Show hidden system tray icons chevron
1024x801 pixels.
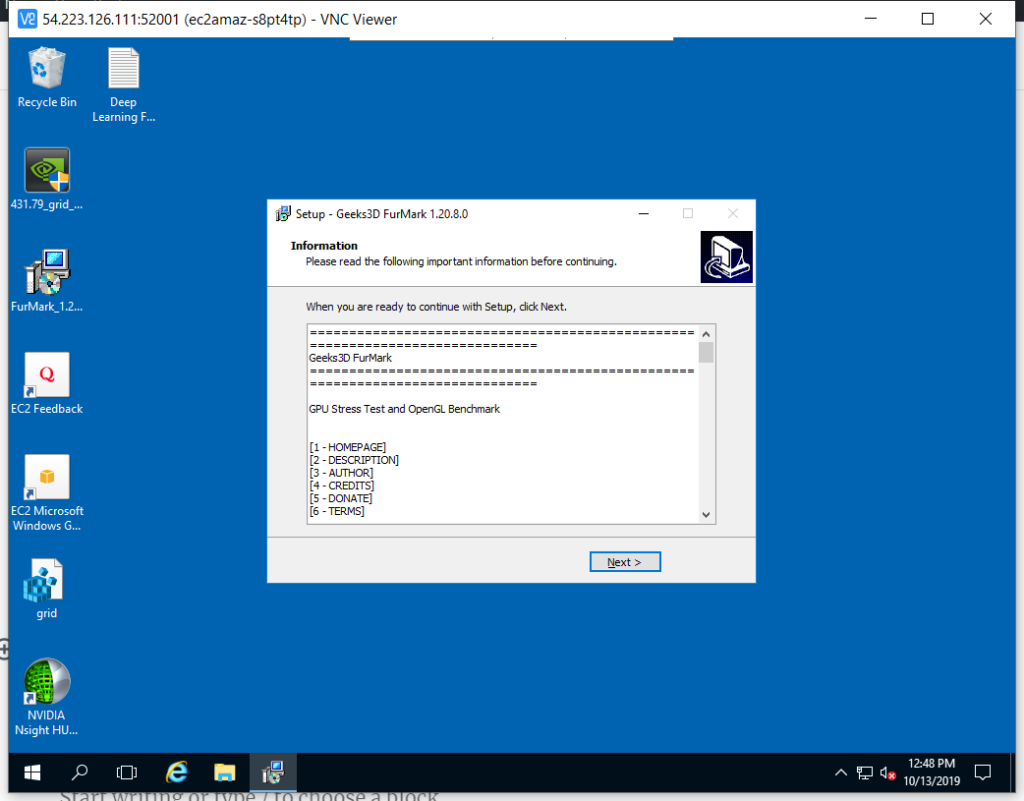click(842, 773)
